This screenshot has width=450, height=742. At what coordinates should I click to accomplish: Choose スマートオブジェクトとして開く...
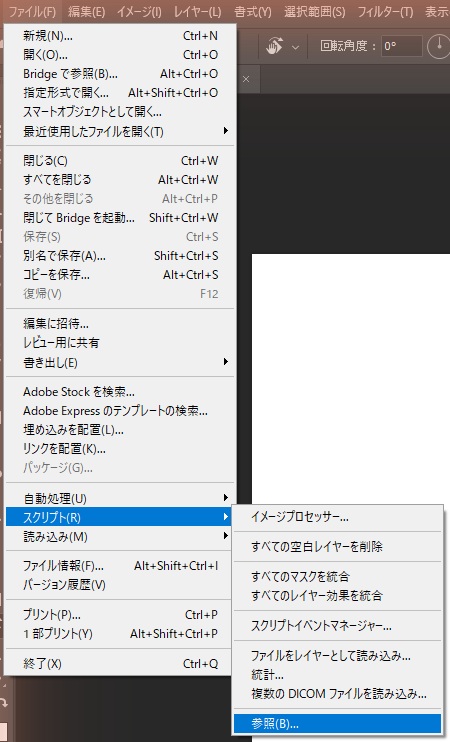click(x=120, y=112)
